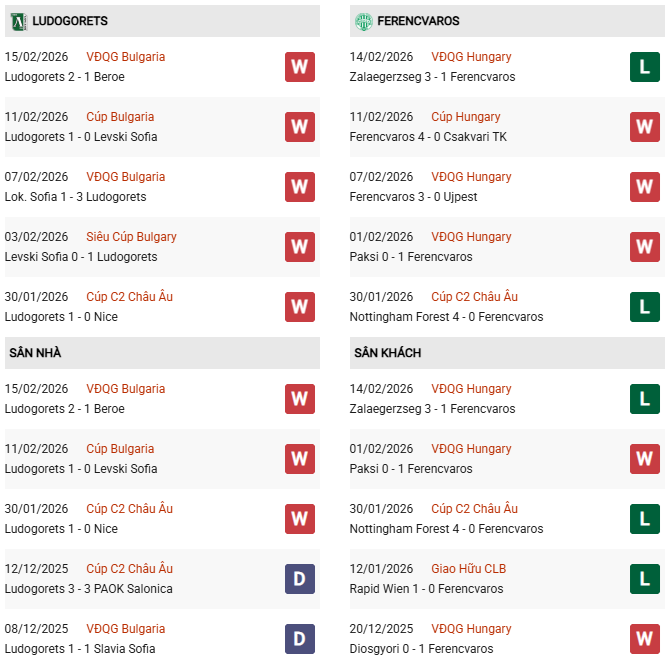The width and height of the screenshot is (670, 666).
Task: Select the SÂN NHÀ section header
Action: point(35,353)
